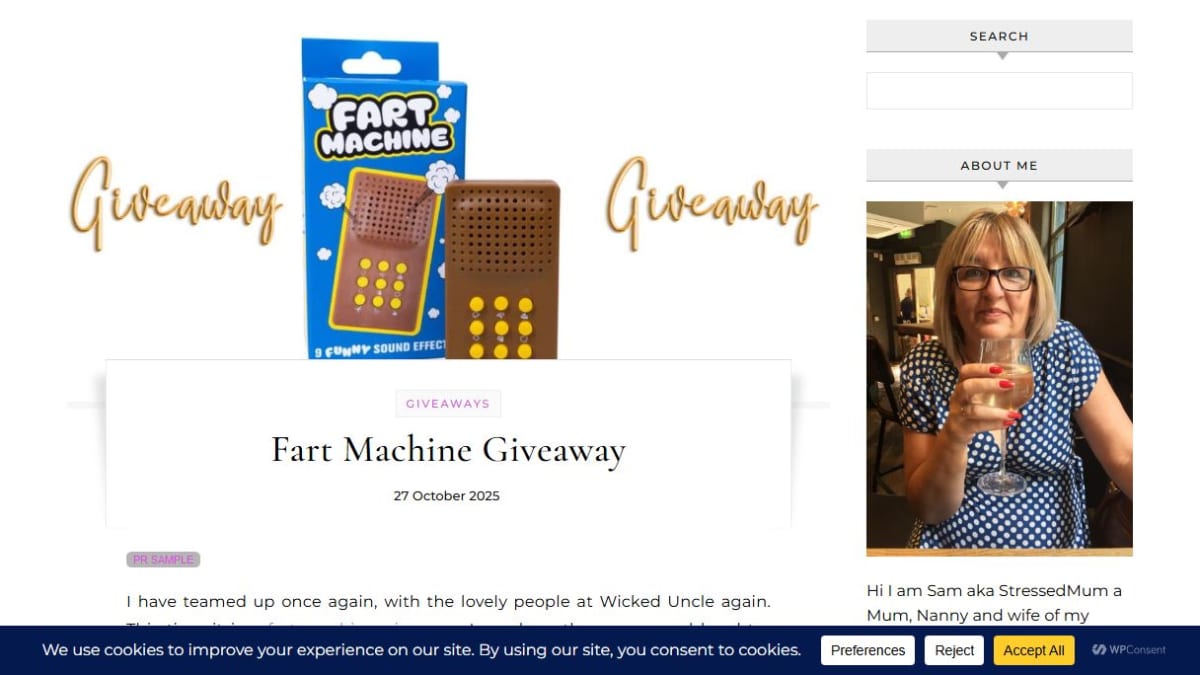Click the 27 October 2025 post date
The width and height of the screenshot is (1200, 675).
[x=446, y=496]
